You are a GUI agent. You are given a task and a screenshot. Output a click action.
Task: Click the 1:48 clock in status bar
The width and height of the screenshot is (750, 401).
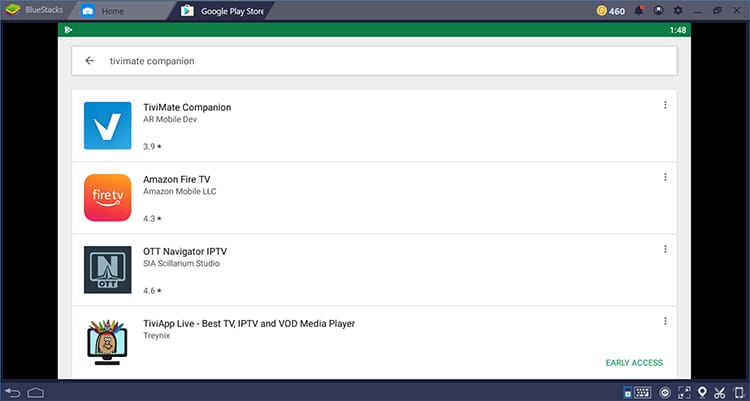678,30
